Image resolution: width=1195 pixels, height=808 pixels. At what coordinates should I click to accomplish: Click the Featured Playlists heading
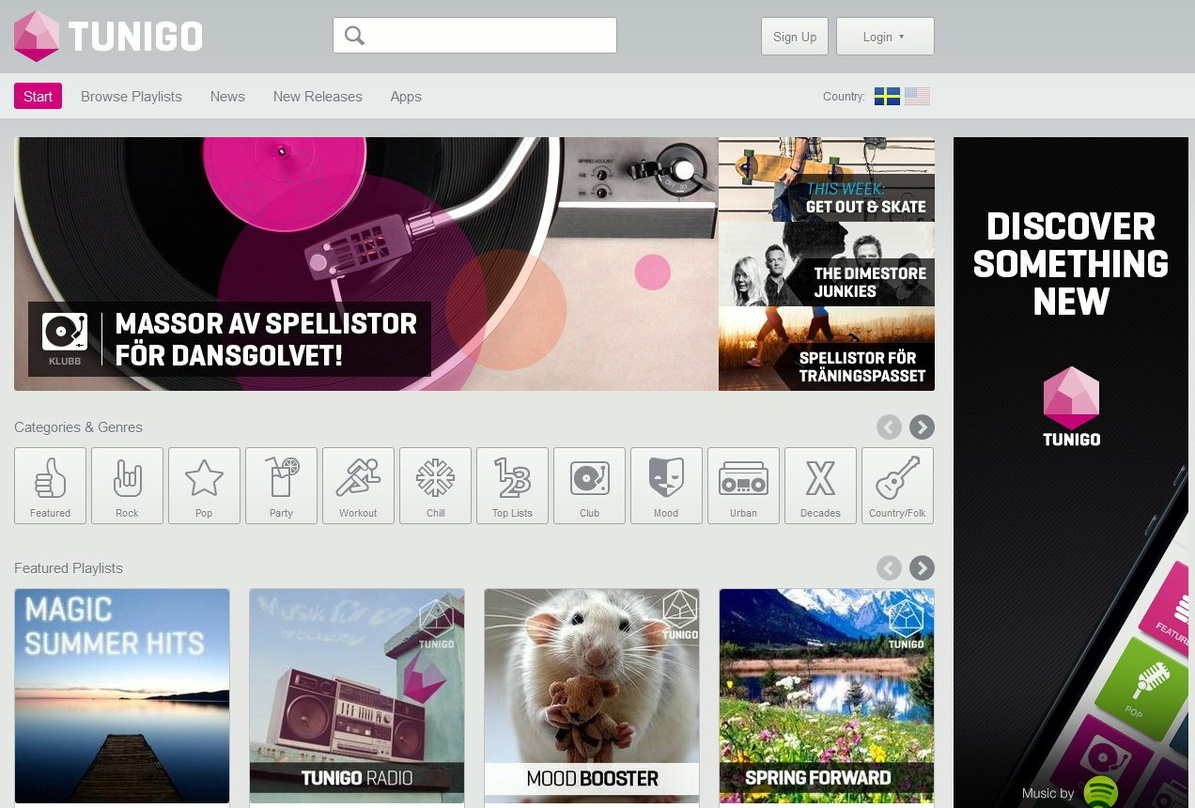pos(69,568)
